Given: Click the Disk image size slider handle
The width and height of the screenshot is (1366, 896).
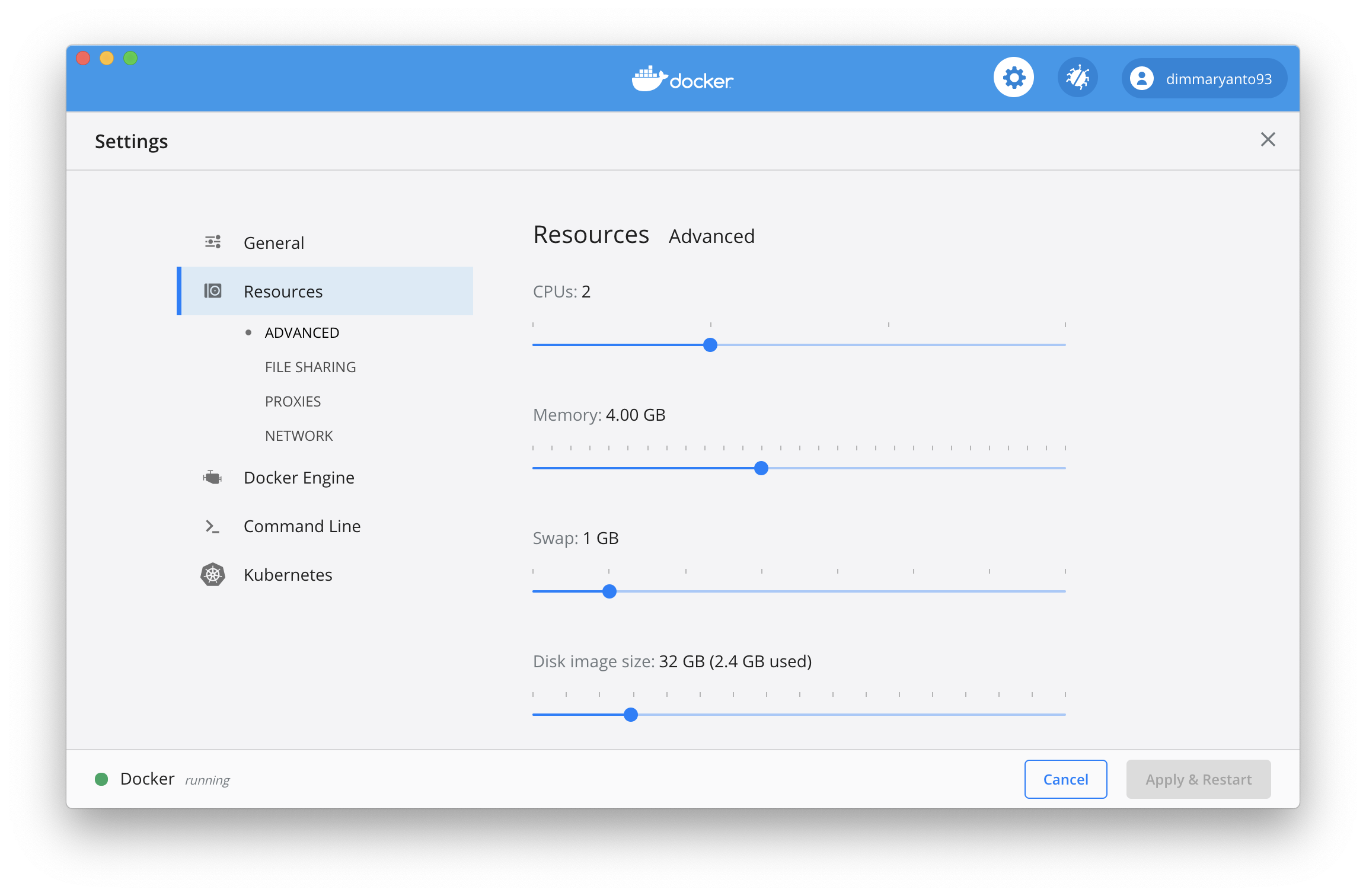Looking at the screenshot, I should pos(631,715).
